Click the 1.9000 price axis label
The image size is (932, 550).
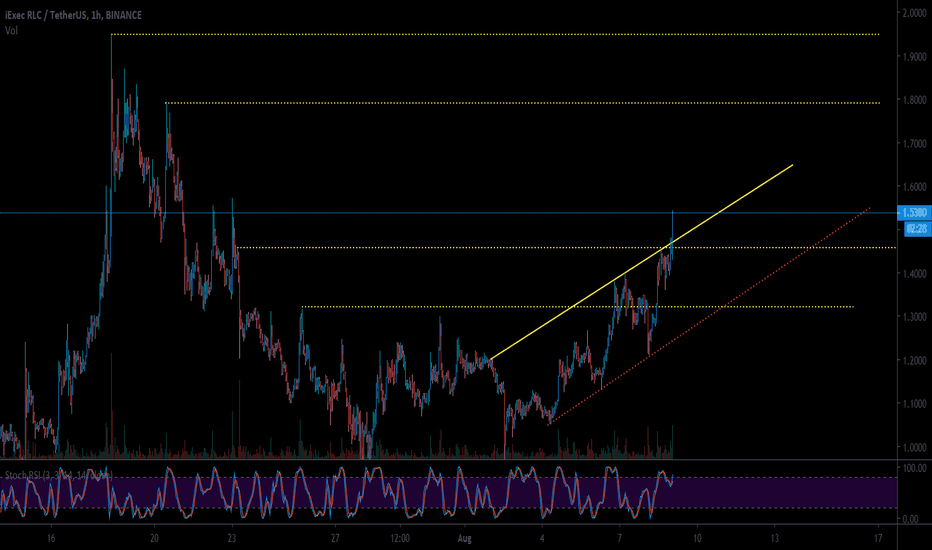(914, 56)
